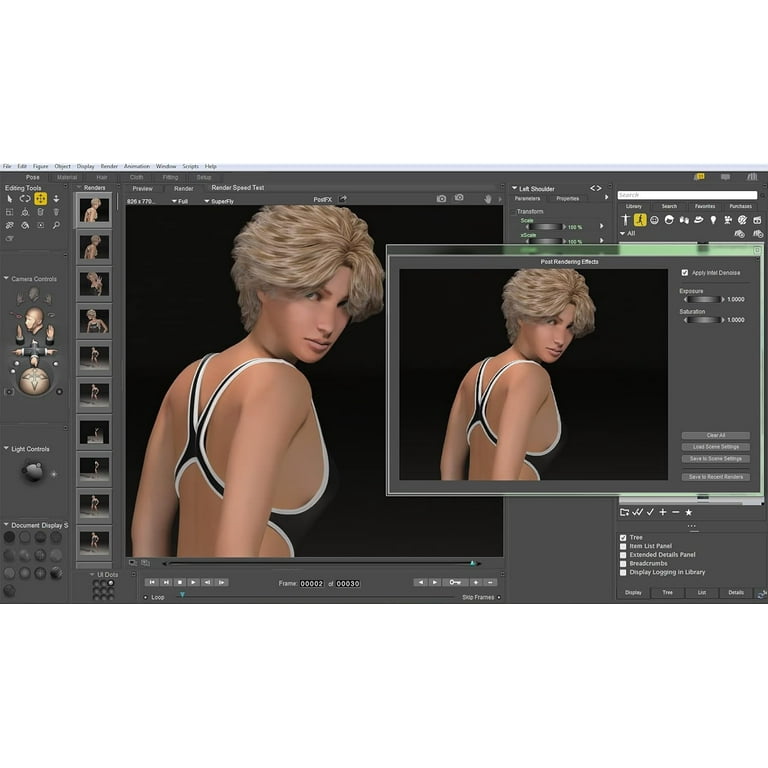Viewport: 768px width, 768px height.
Task: Open the Full resolution dropdown
Action: point(180,201)
